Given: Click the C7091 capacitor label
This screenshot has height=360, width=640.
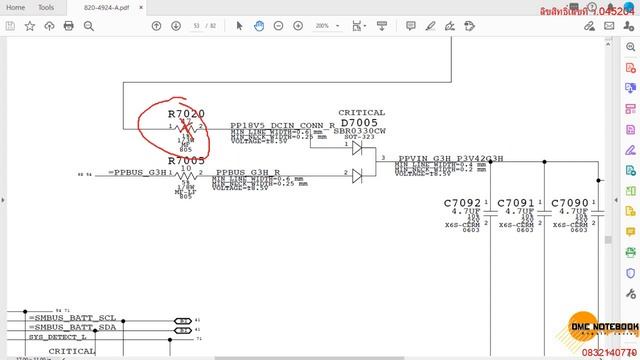Looking at the screenshot, I should point(516,203).
